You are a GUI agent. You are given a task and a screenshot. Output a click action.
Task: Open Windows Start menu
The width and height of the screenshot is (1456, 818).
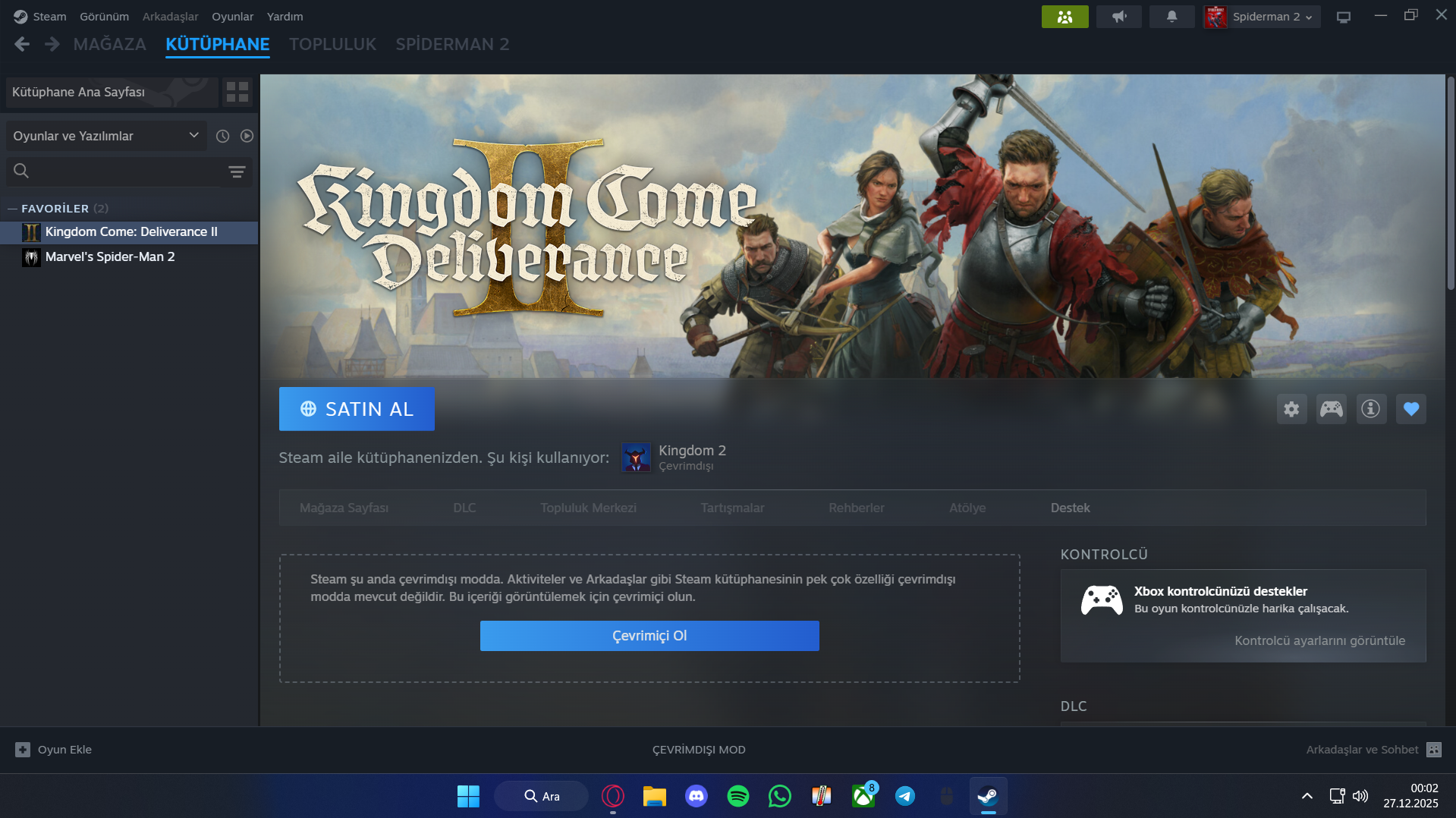click(468, 796)
